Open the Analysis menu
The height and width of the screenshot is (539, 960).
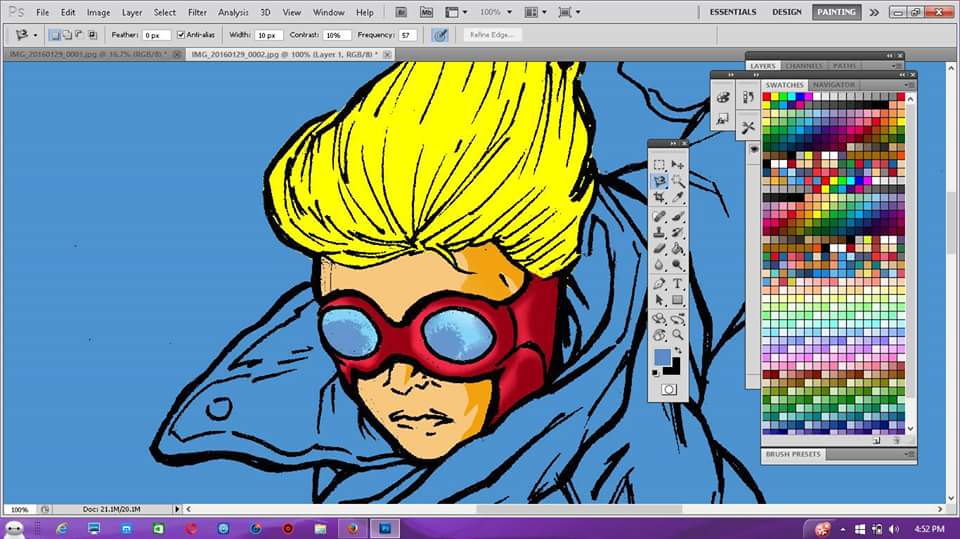(x=233, y=12)
